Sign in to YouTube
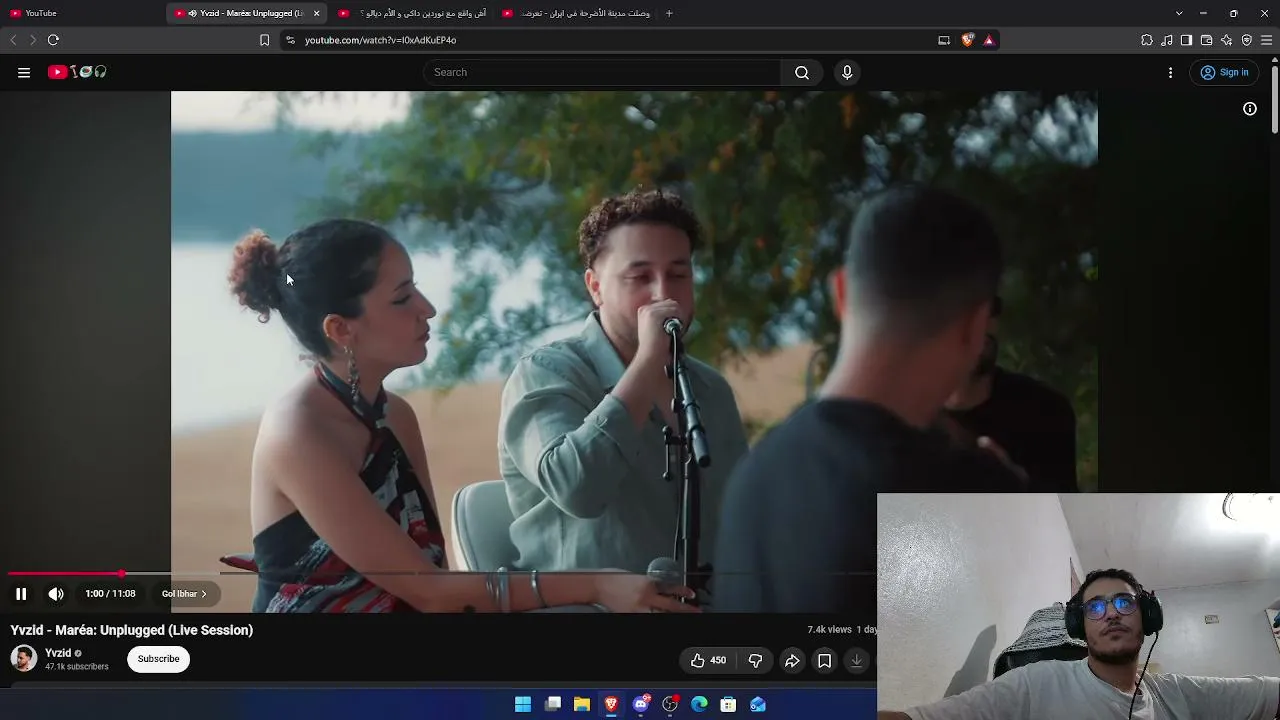The height and width of the screenshot is (720, 1280). pyautogui.click(x=1225, y=72)
